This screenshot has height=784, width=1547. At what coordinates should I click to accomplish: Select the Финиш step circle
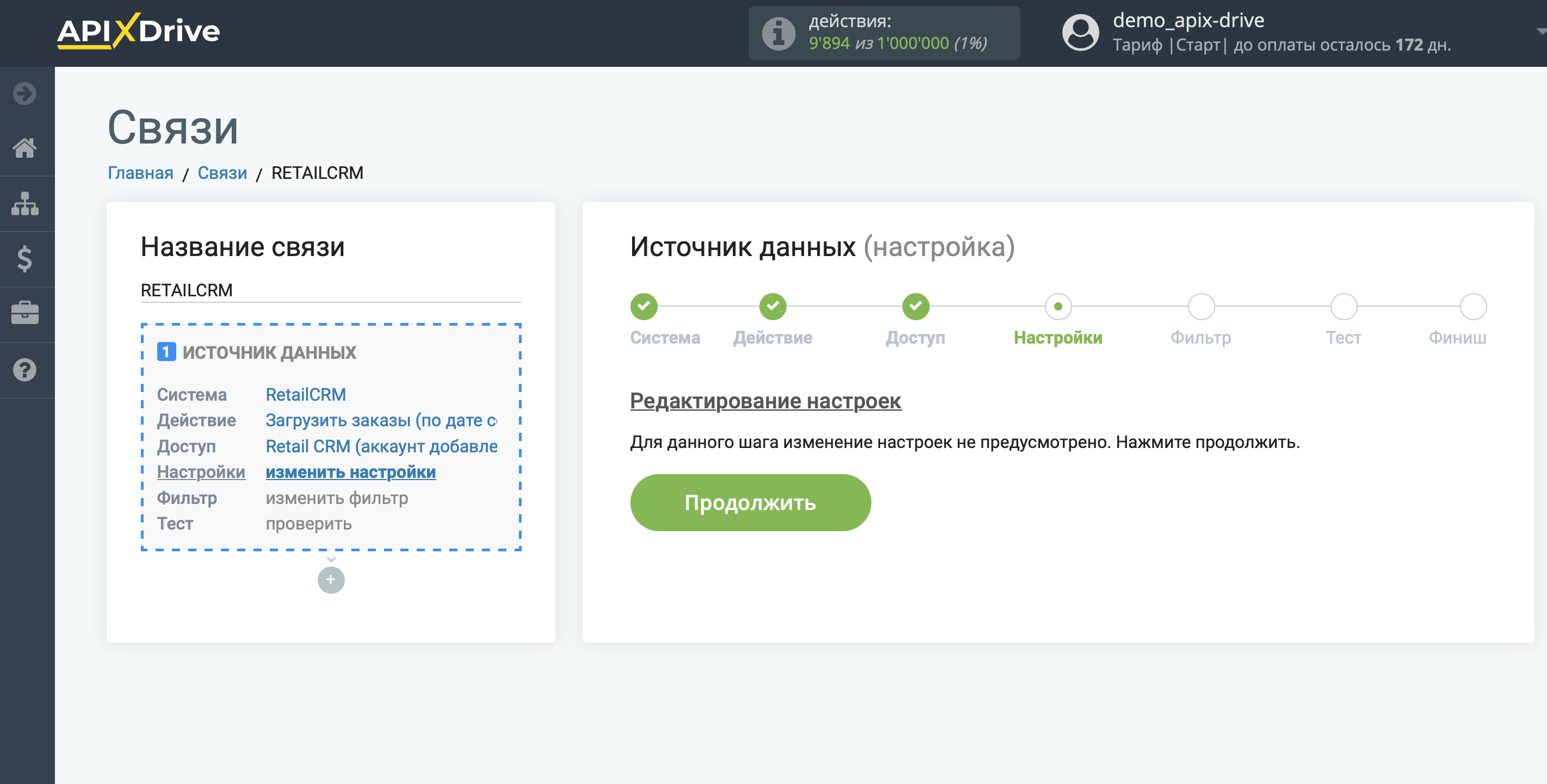click(1473, 306)
